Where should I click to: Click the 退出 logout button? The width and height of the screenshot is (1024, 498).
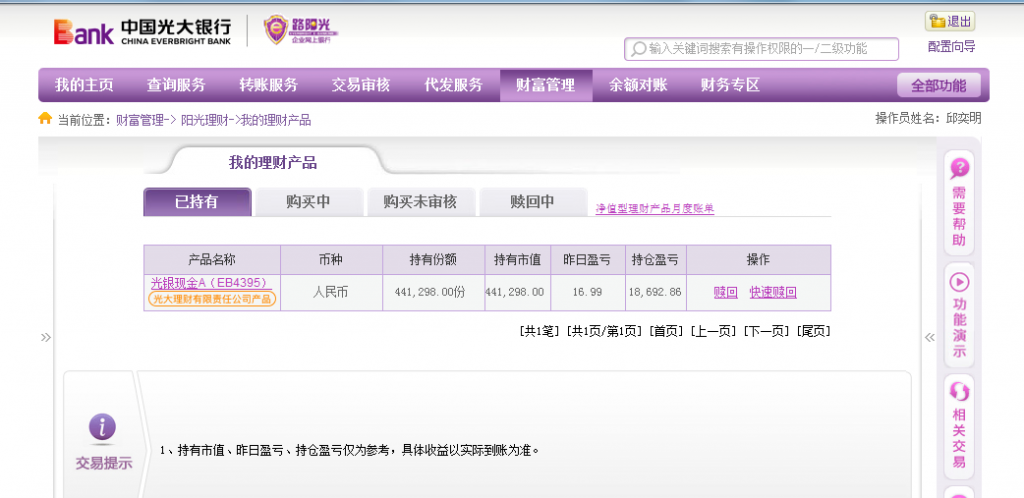tap(950, 22)
